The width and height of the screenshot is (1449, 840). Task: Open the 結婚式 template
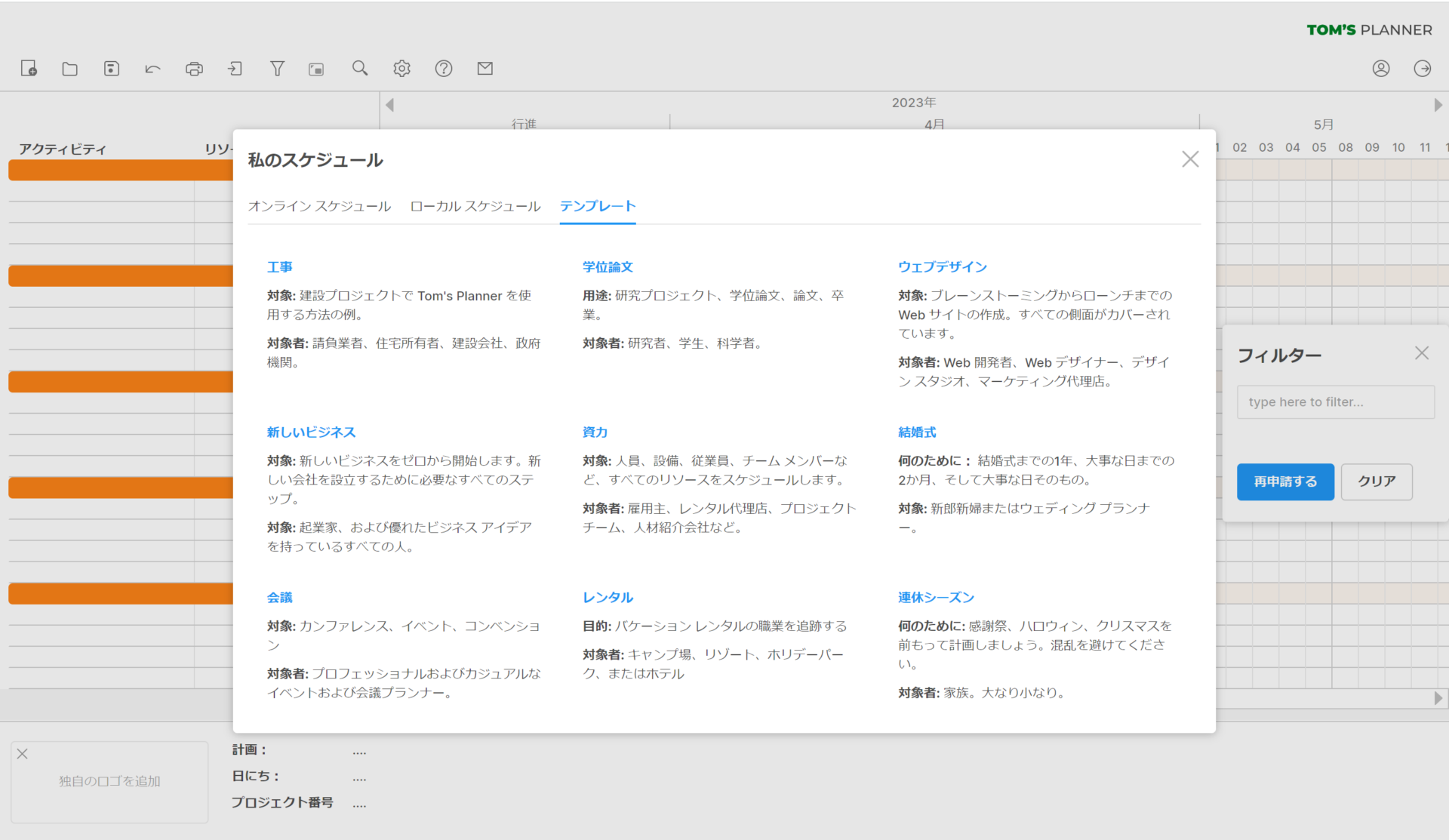[917, 432]
